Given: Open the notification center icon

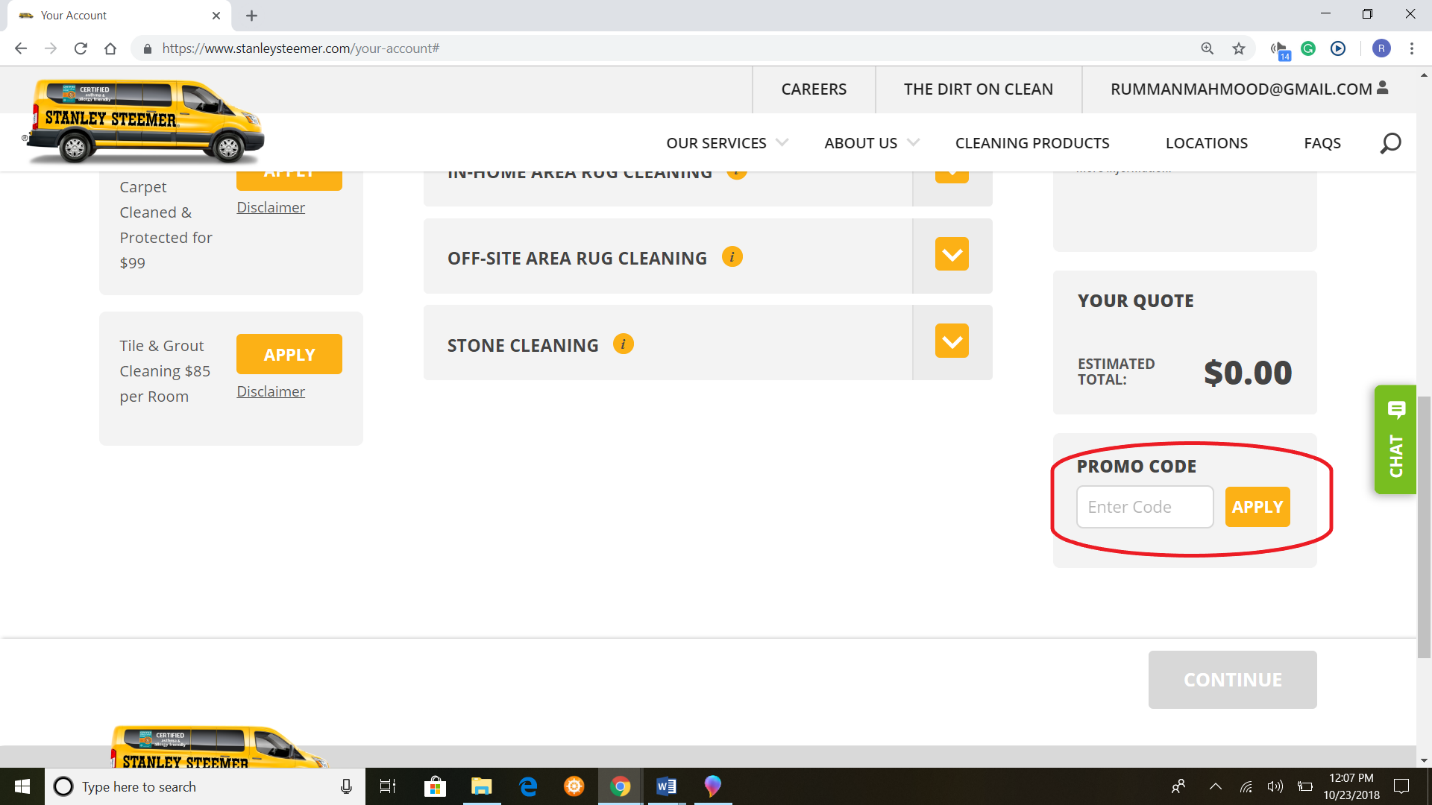Looking at the screenshot, I should (1402, 786).
